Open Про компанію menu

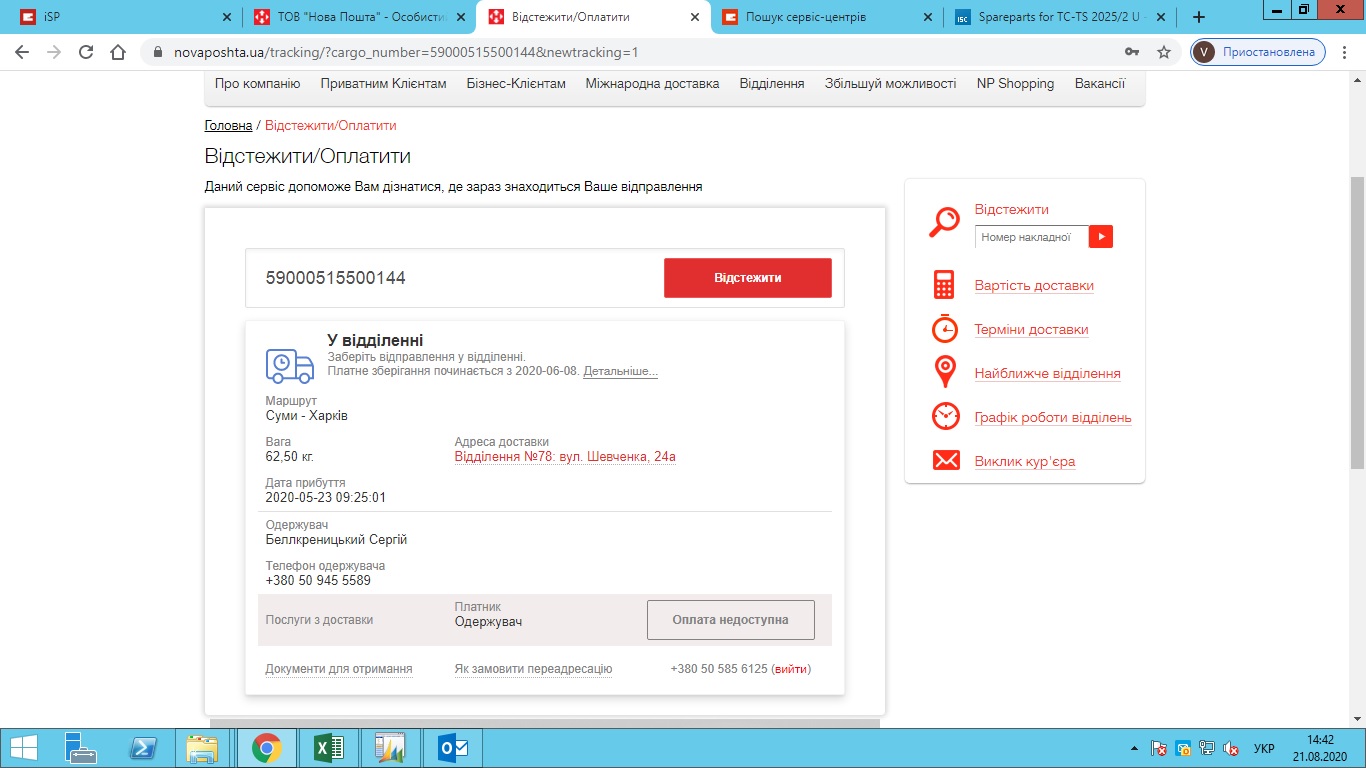click(x=257, y=84)
